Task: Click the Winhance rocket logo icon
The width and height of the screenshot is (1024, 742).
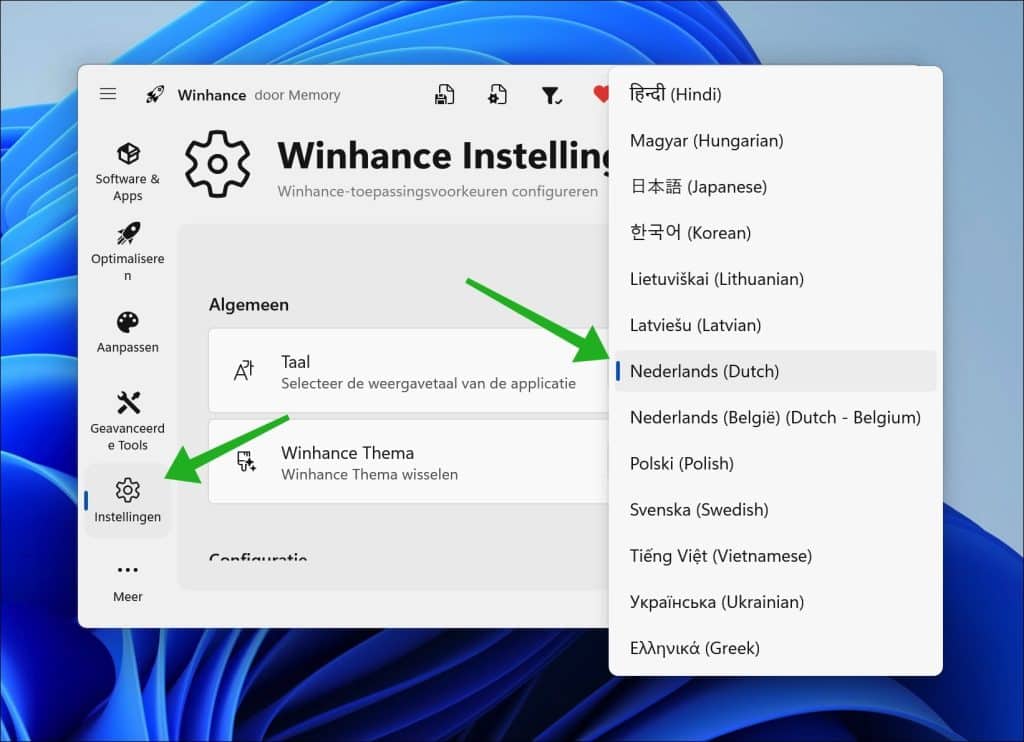Action: [x=155, y=95]
